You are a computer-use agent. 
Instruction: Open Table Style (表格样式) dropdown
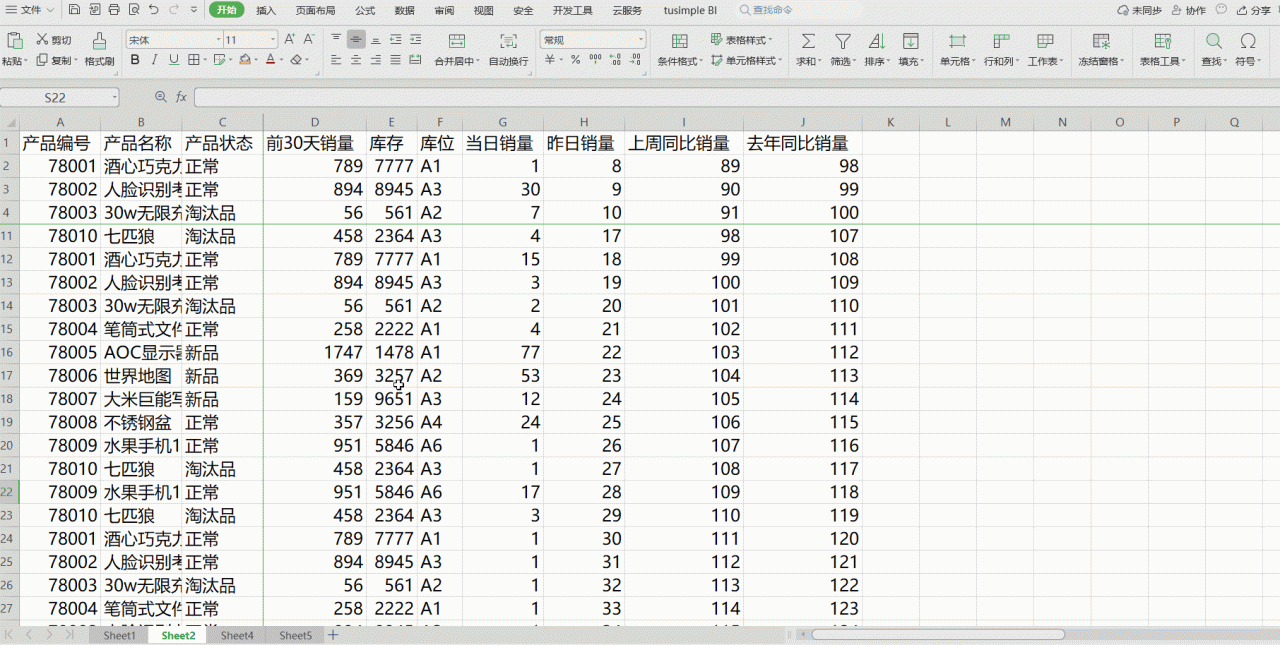coord(741,40)
